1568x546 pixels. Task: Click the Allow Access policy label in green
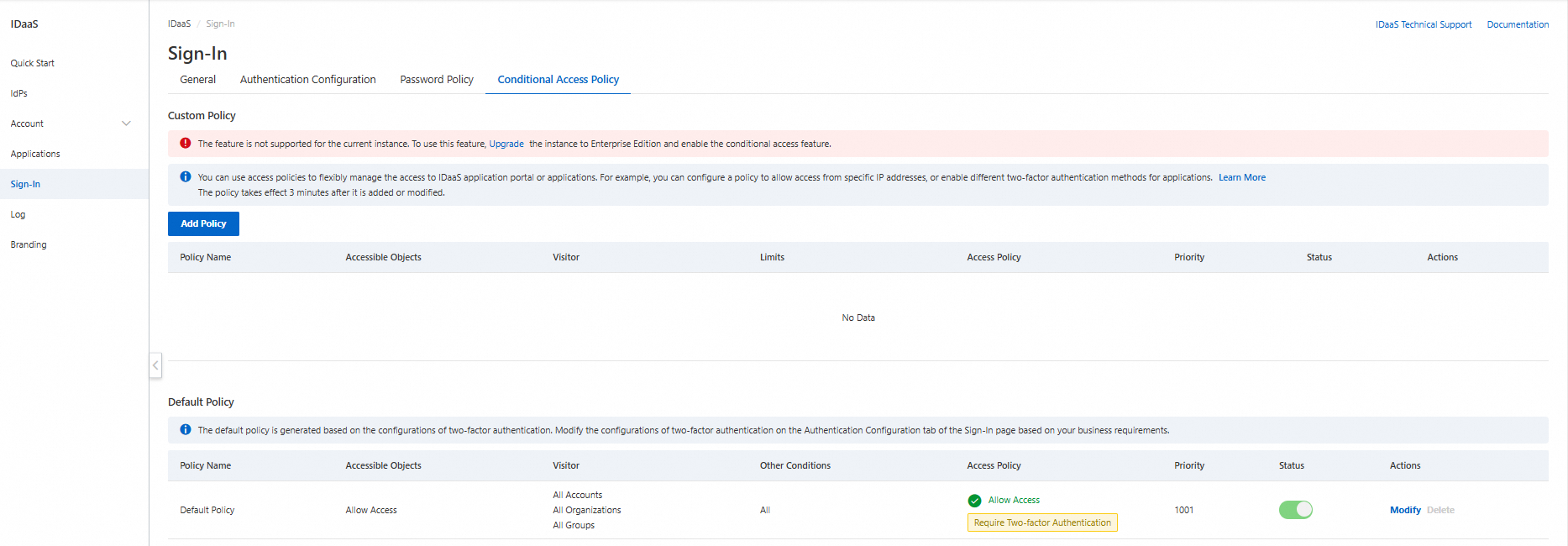pyautogui.click(x=1014, y=500)
